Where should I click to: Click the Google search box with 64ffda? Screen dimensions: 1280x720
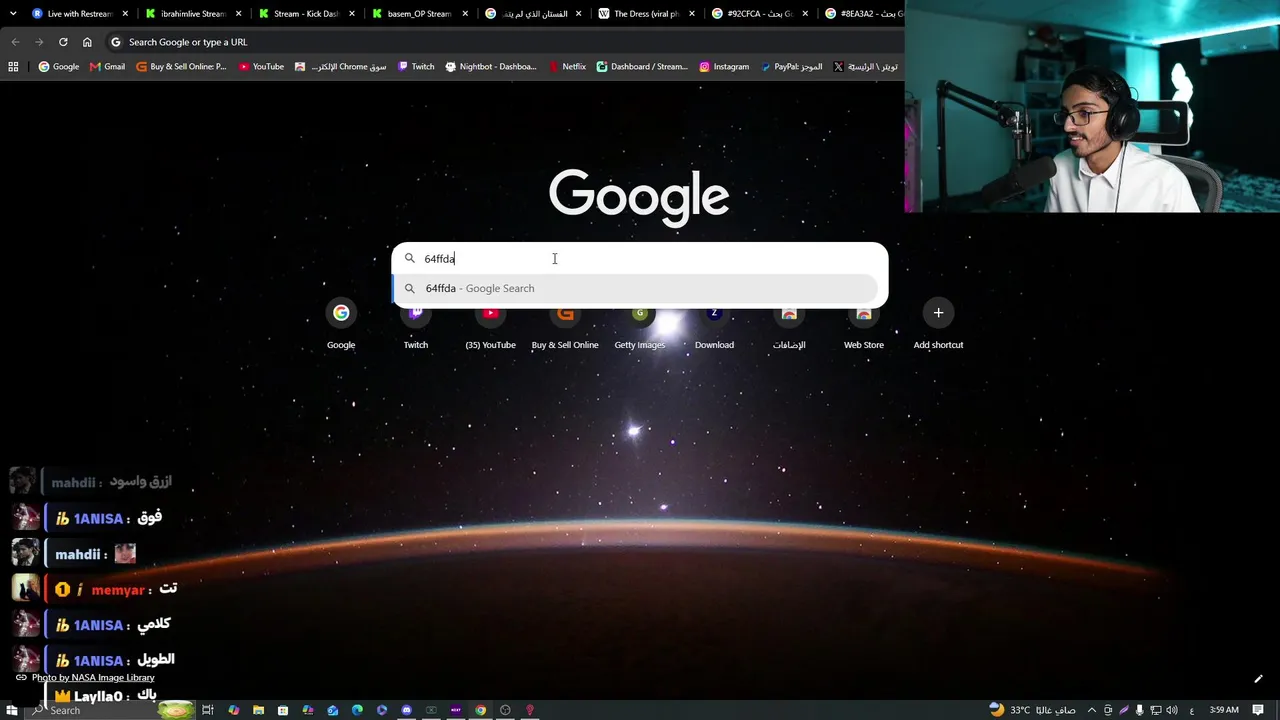(x=639, y=258)
